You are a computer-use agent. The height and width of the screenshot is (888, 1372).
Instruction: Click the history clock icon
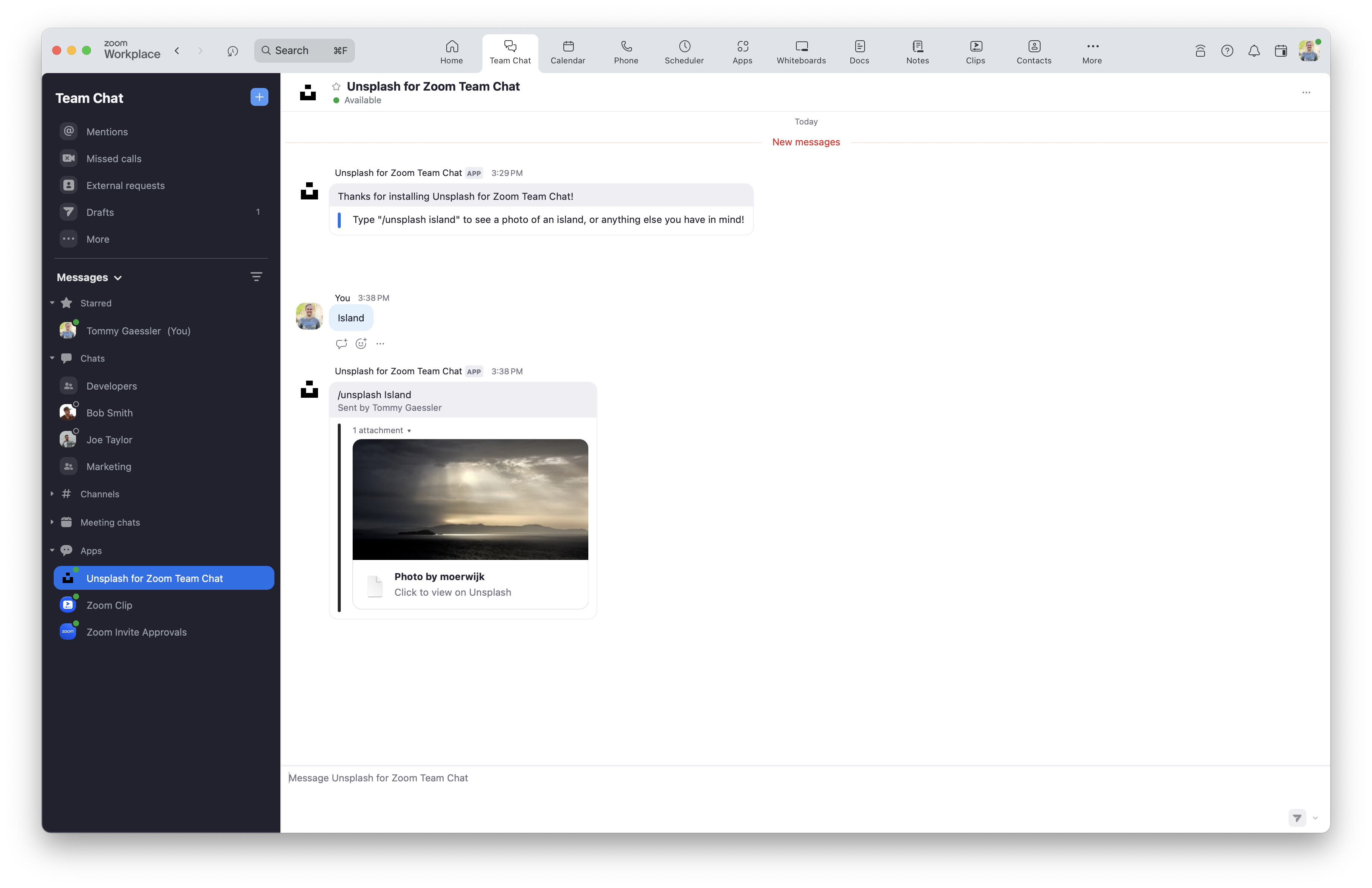tap(232, 51)
